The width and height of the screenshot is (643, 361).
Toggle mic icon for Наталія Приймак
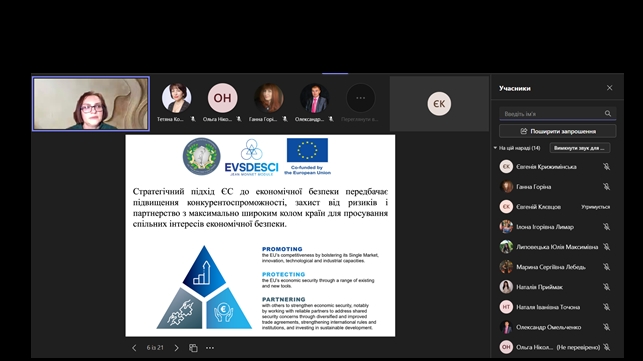(607, 287)
